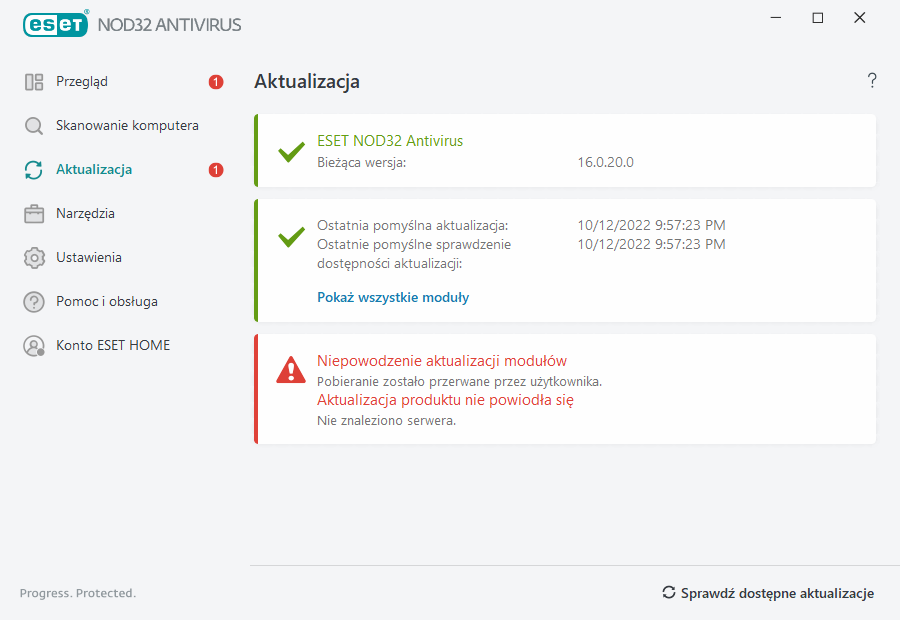Click the Niepowodzenie aktualizacji modułów error message
The width and height of the screenshot is (900, 620).
[x=443, y=360]
